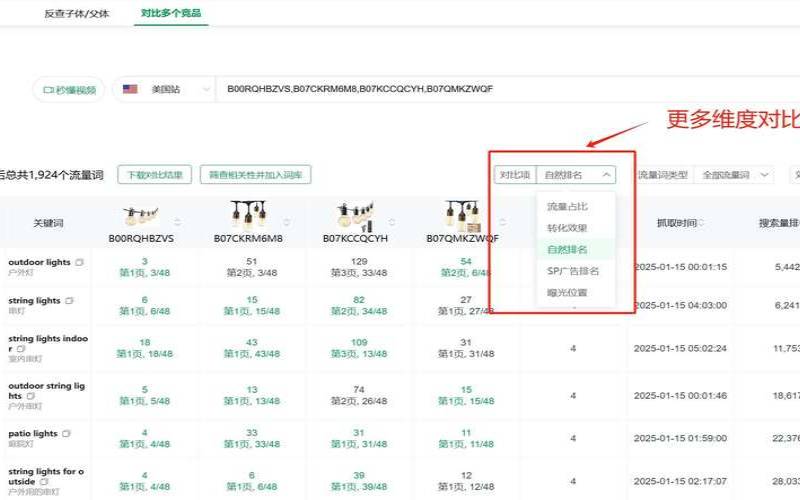800x500 pixels.
Task: Select rank cell '第2页, 26/48'
Action: [359, 401]
